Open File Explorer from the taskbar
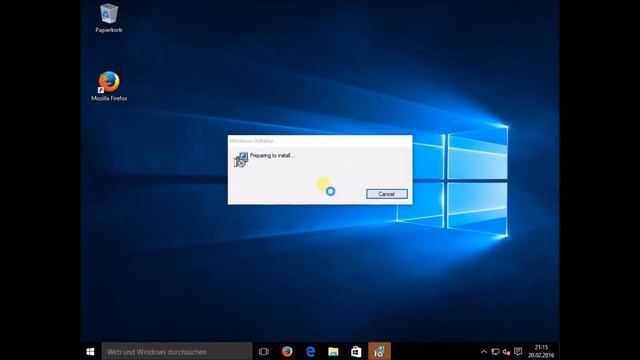 [x=333, y=351]
